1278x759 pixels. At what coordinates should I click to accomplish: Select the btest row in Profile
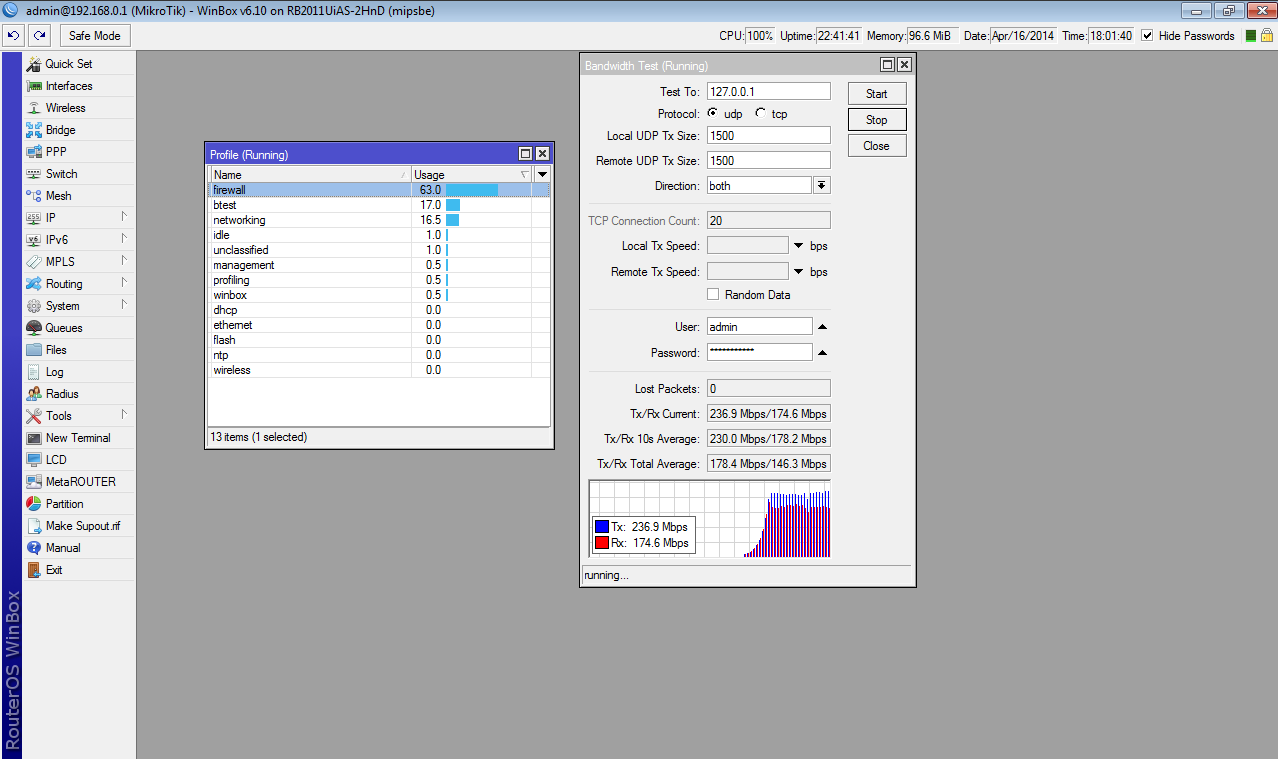coord(379,205)
